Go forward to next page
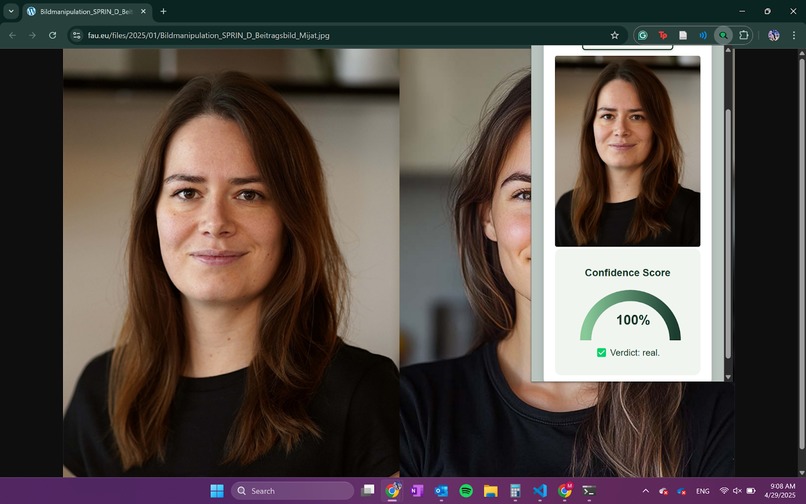This screenshot has width=806, height=504. tap(32, 35)
